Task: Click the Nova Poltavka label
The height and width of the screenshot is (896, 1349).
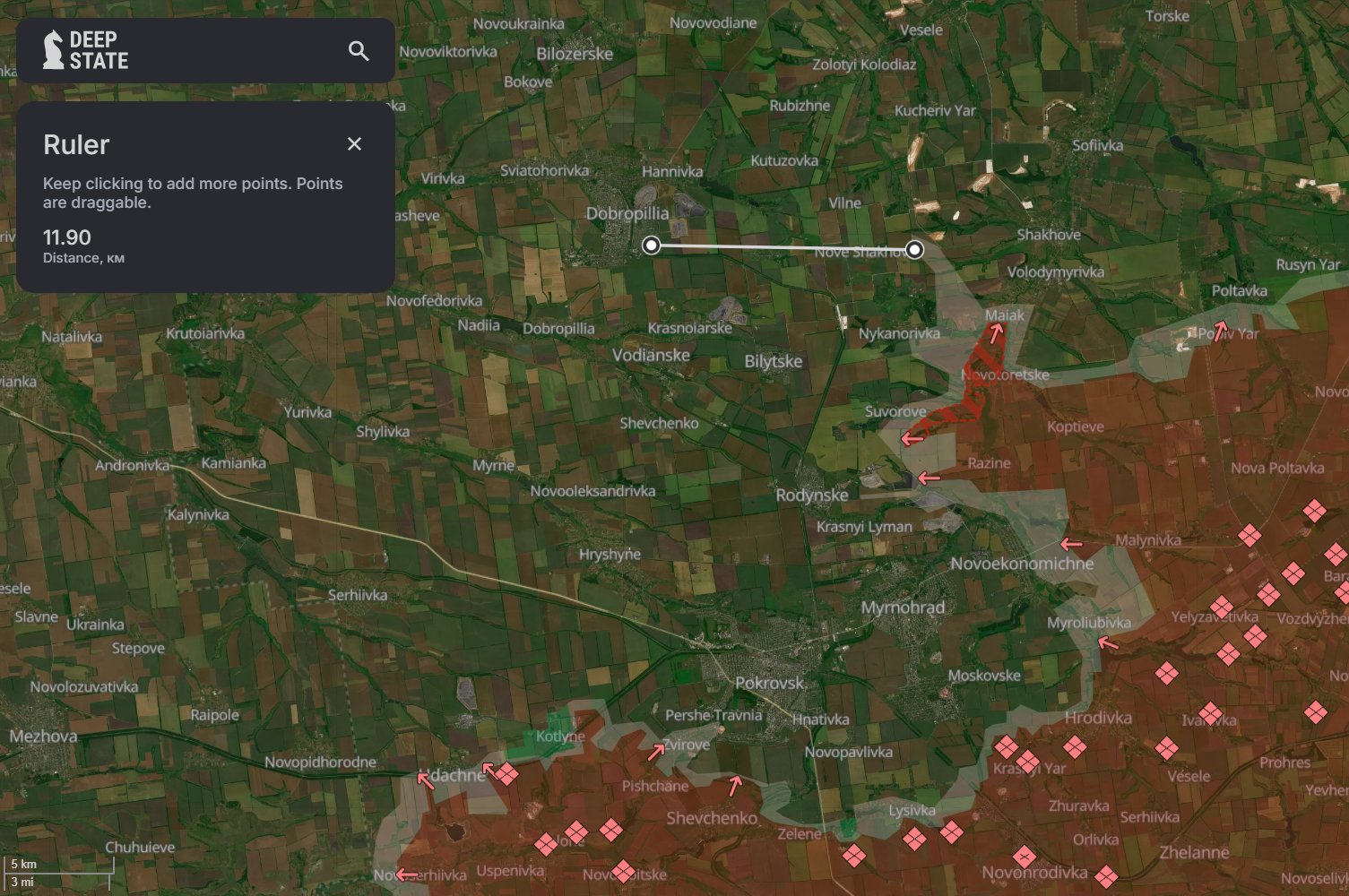Action: [x=1277, y=468]
